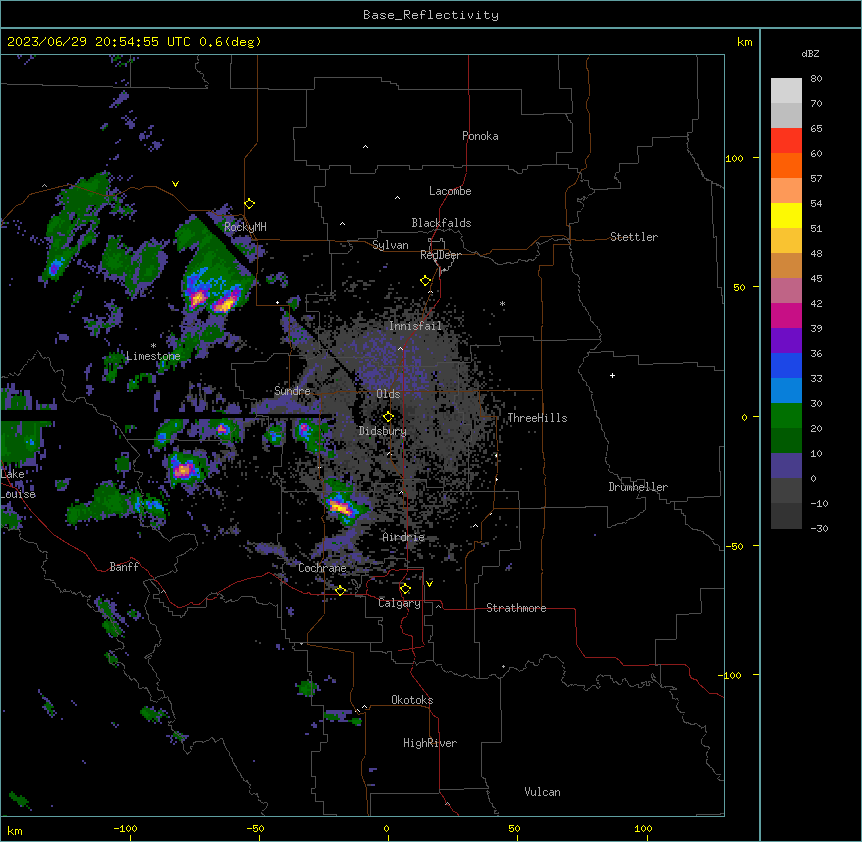Pick the orange 57-60 dBZ legend swatch
The image size is (862, 842).
tap(786, 166)
